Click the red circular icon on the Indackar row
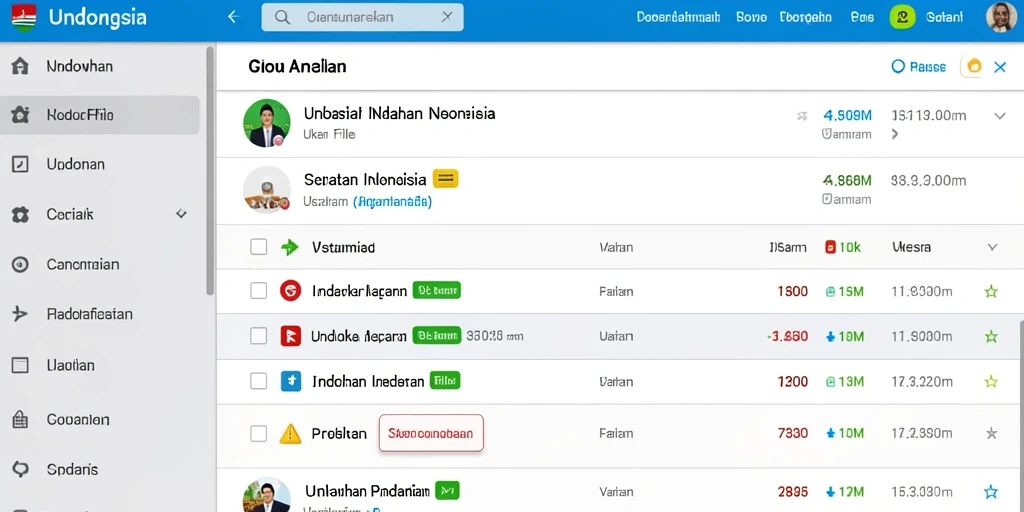Viewport: 1024px width, 512px height. coord(290,291)
